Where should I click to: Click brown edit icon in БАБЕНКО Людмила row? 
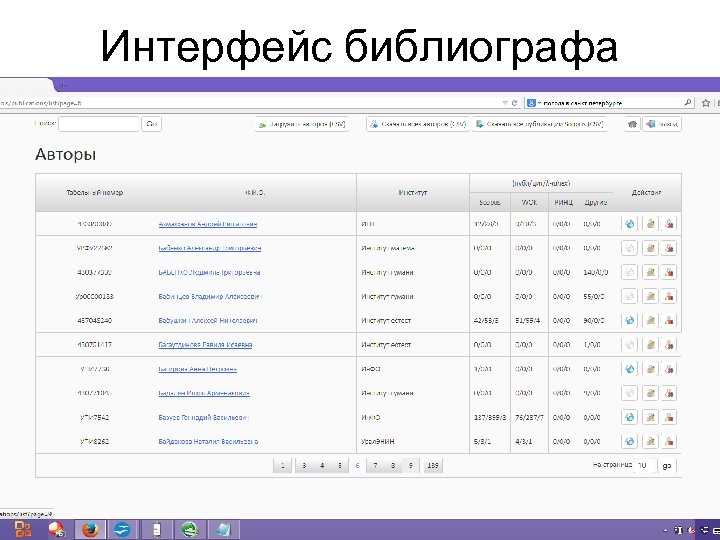click(x=650, y=272)
